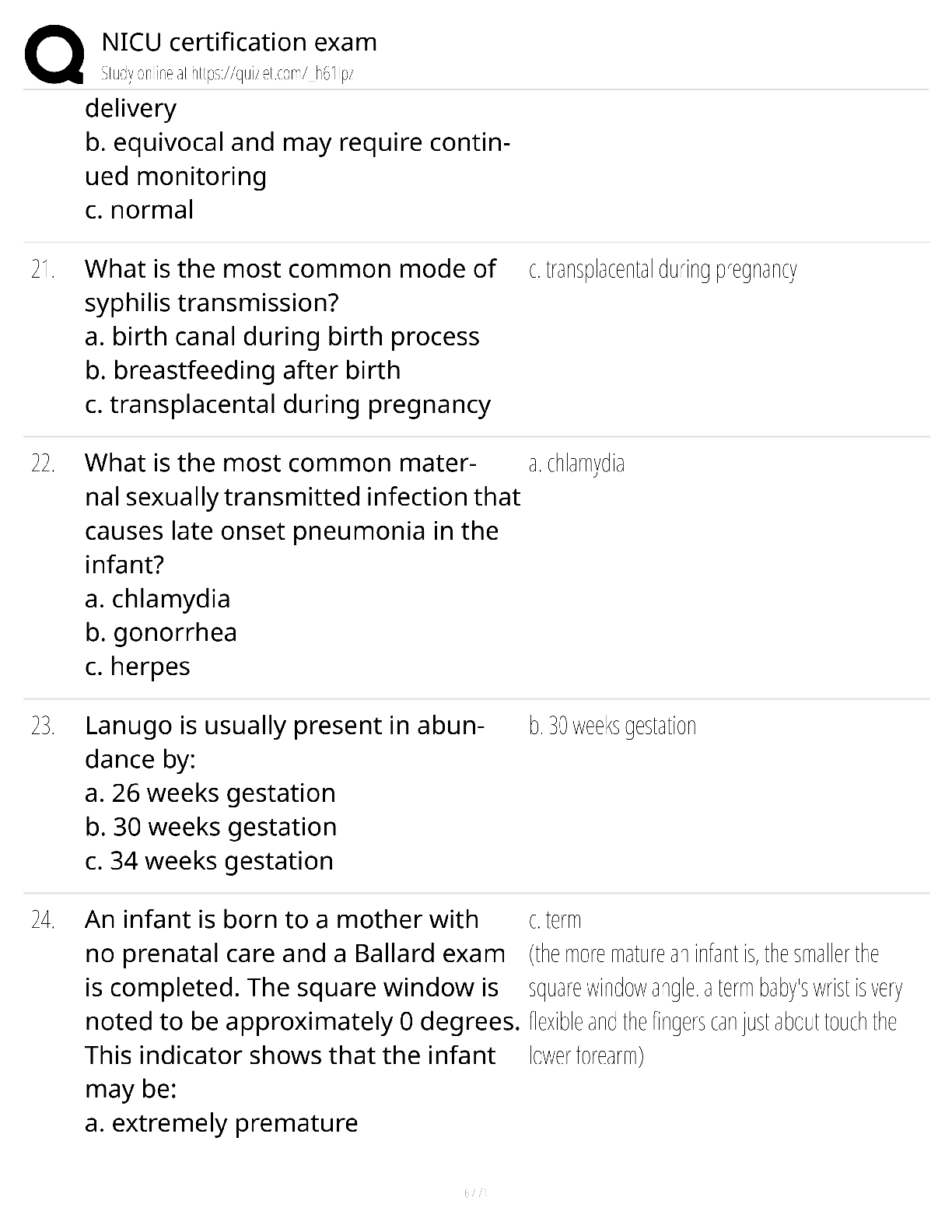Choose option b. gonorrhea

coord(161,632)
